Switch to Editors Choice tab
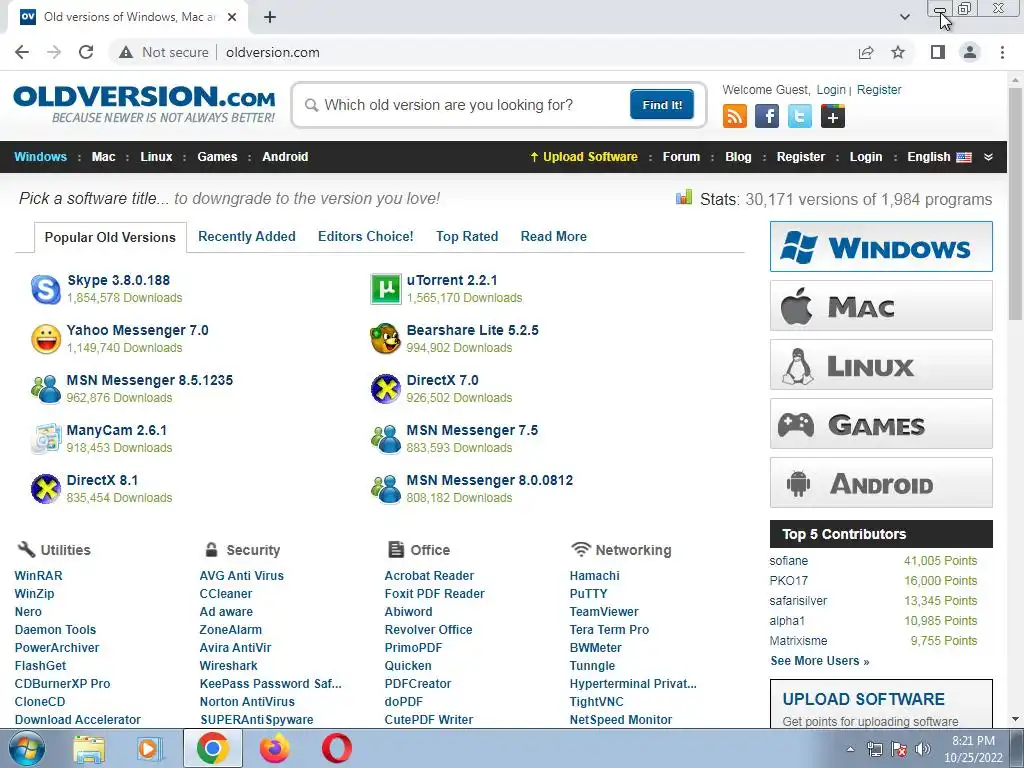 tap(366, 236)
